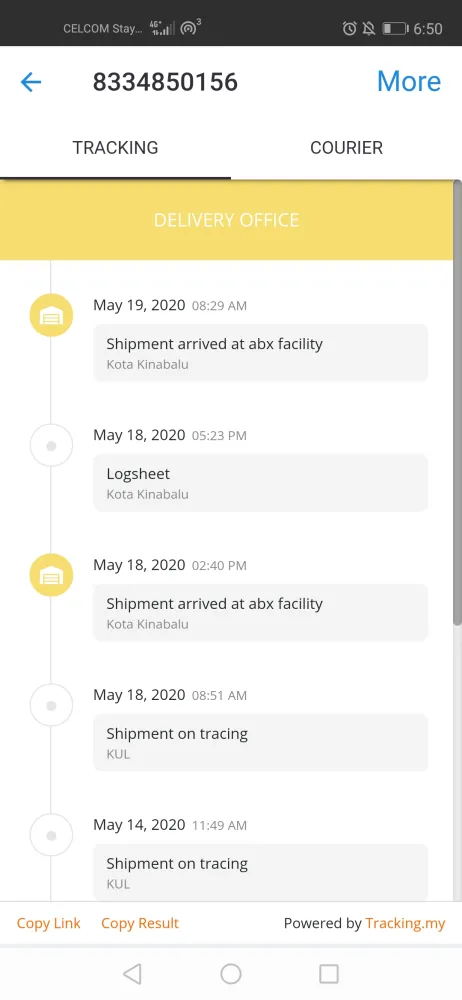Click the vertical scrollbar on the right
Image resolution: width=462 pixels, height=1000 pixels.
click(457, 403)
